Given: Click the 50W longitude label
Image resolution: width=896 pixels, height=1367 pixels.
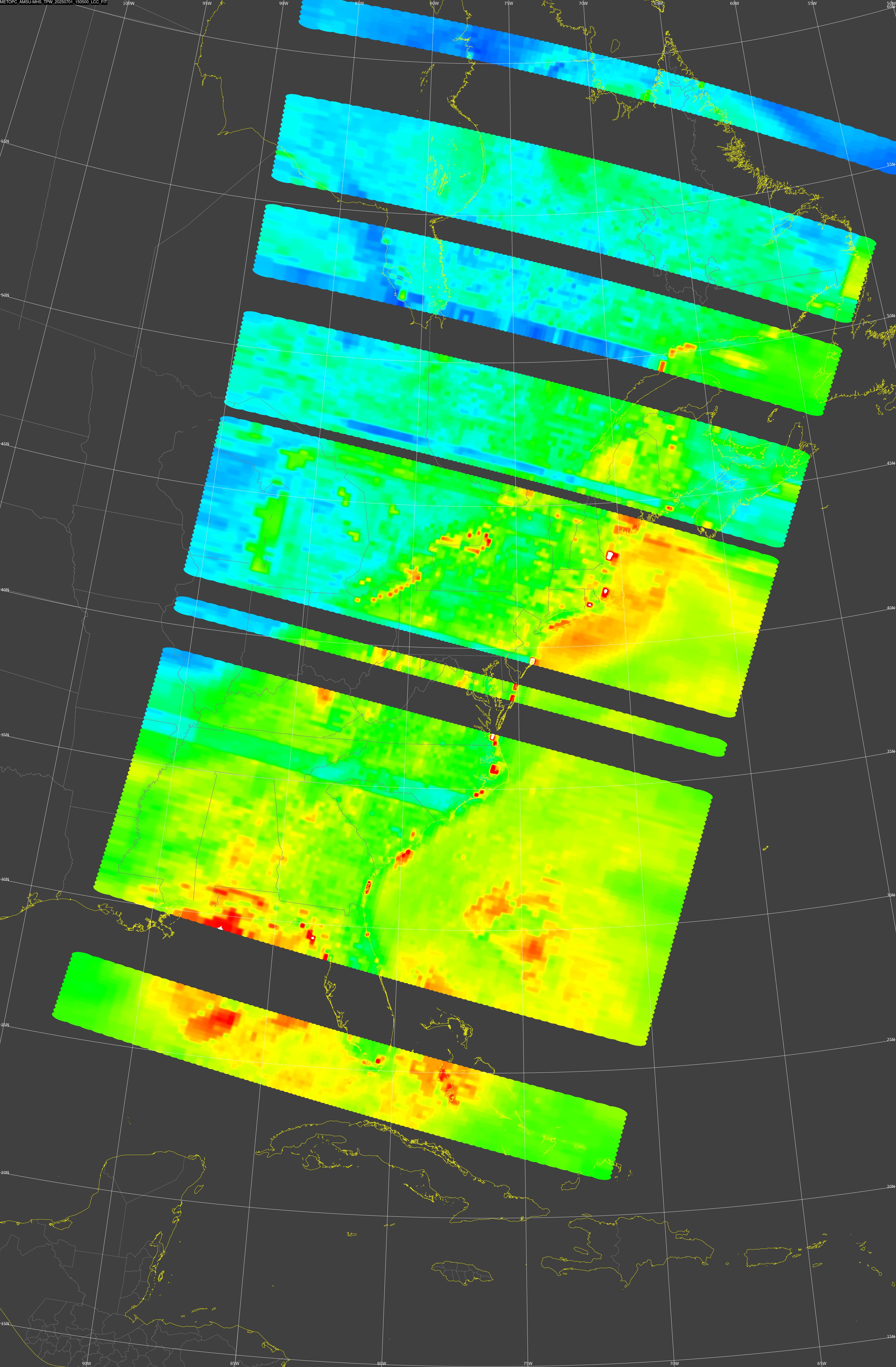Looking at the screenshot, I should point(891,4).
